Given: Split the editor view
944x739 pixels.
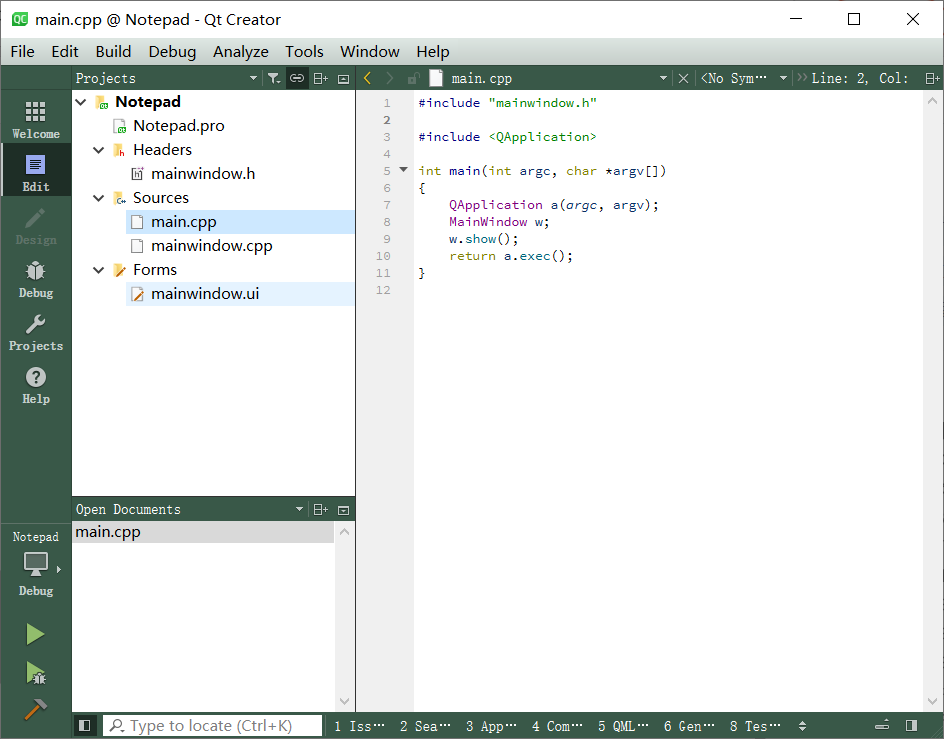Looking at the screenshot, I should point(932,78).
